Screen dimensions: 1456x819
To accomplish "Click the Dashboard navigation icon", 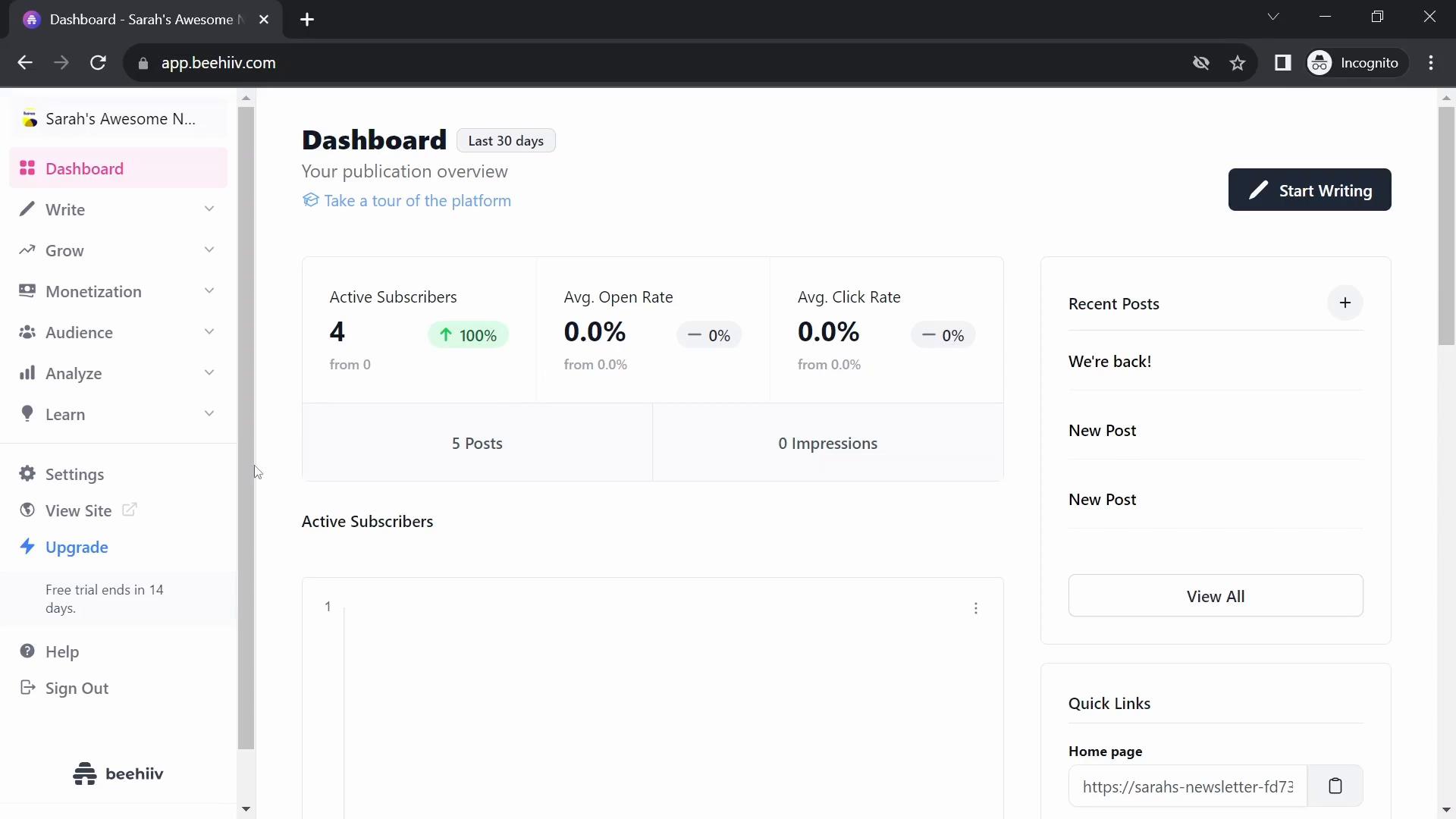I will click(x=26, y=168).
